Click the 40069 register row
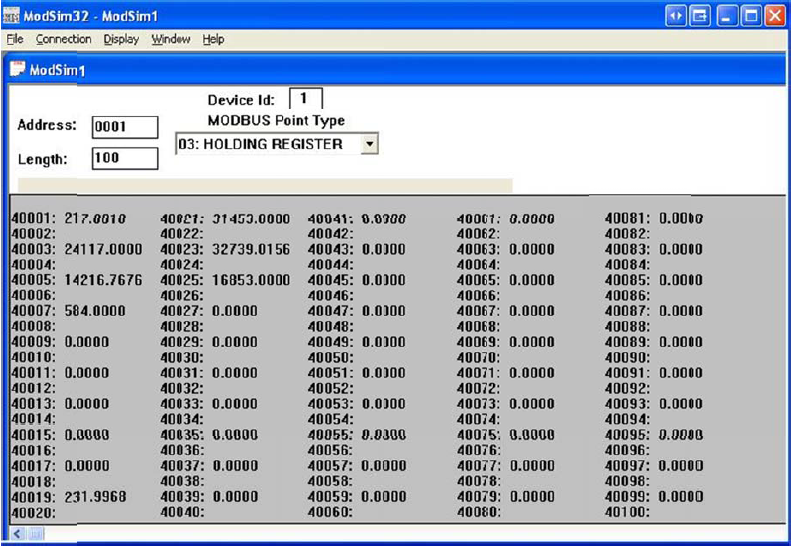The image size is (793, 547). (x=506, y=342)
